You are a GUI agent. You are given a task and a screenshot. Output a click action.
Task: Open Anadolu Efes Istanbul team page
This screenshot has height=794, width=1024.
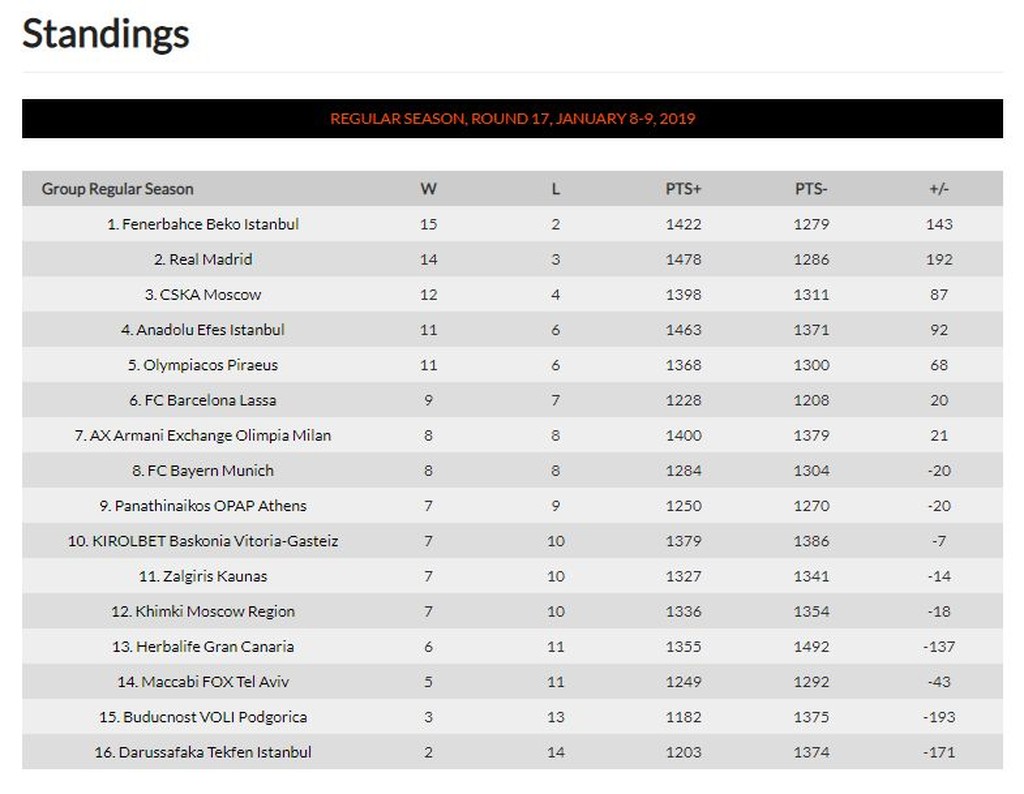pos(211,329)
